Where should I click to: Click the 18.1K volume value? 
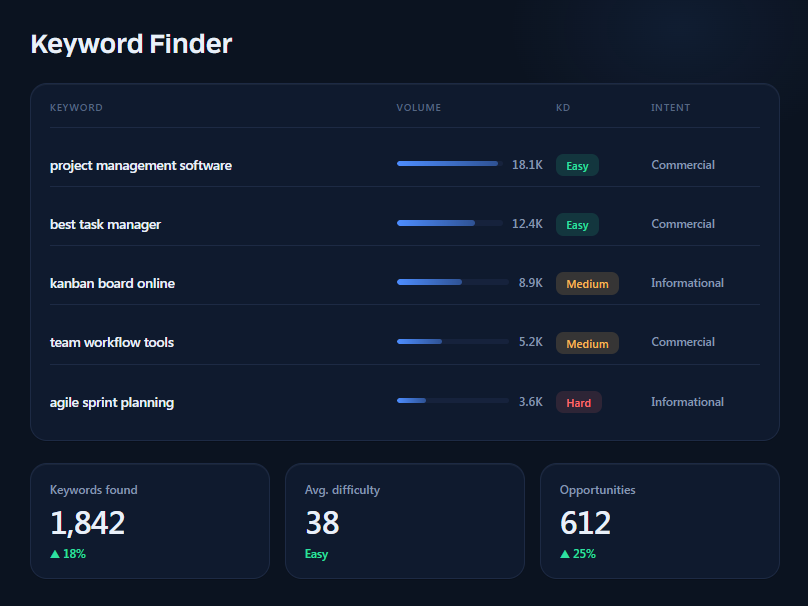(x=527, y=165)
